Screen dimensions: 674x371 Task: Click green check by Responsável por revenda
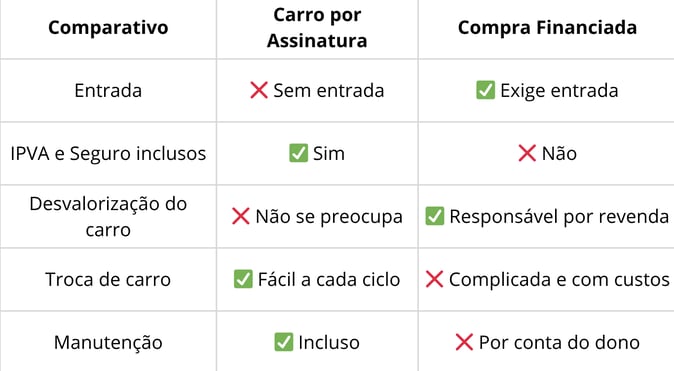click(435, 216)
